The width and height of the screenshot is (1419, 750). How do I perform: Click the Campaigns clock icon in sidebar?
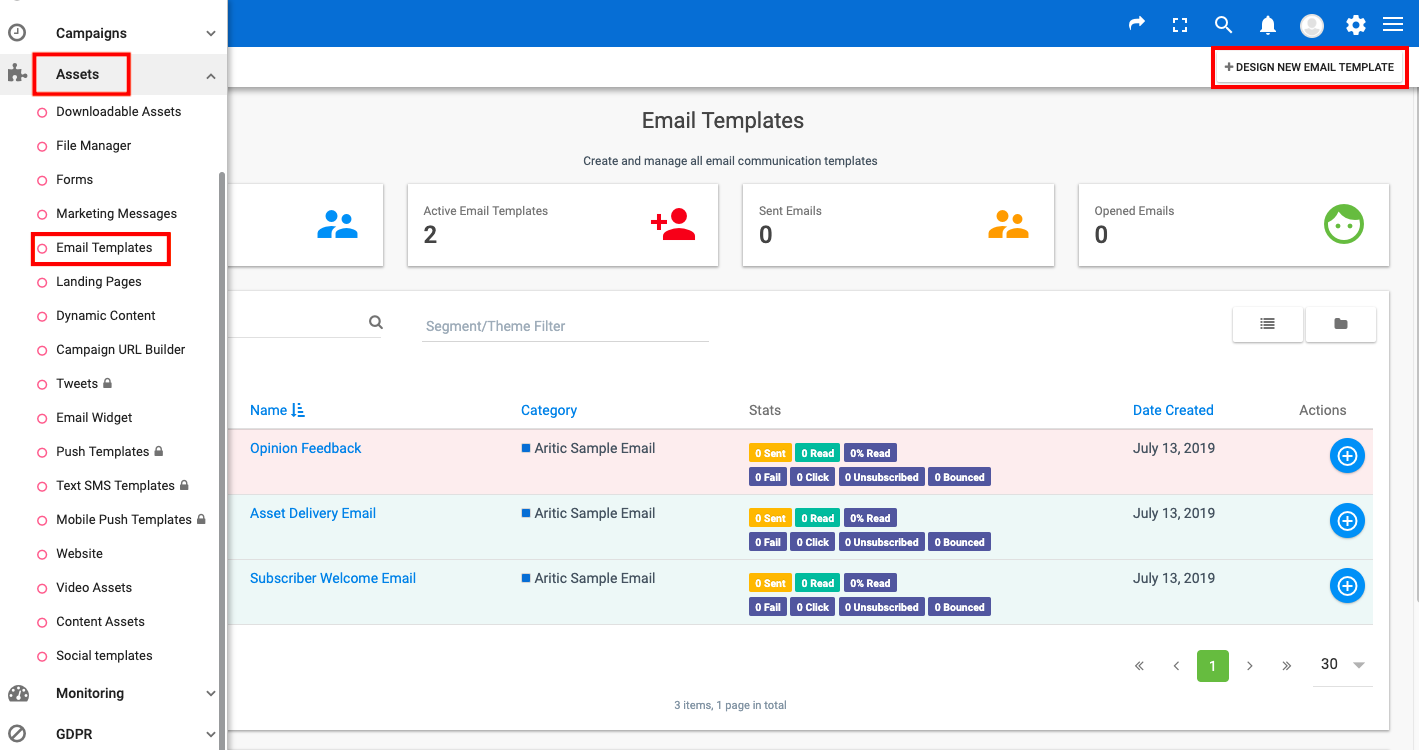coord(17,32)
